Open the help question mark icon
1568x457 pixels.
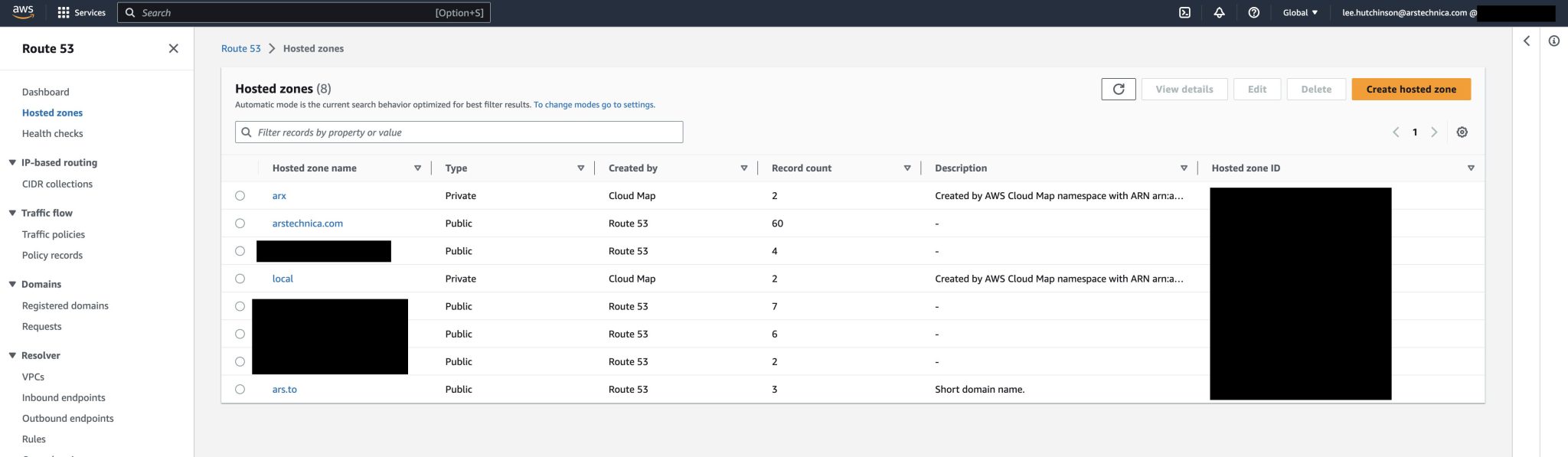1253,12
